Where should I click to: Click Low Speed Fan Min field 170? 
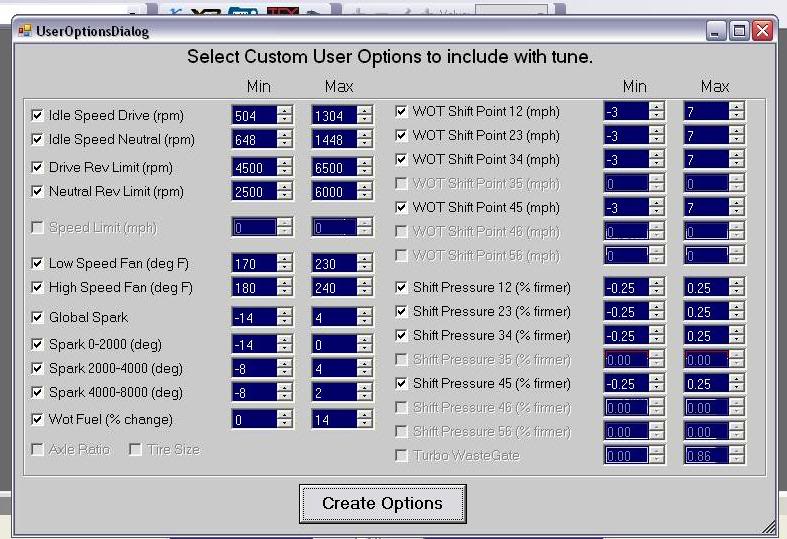coord(254,263)
